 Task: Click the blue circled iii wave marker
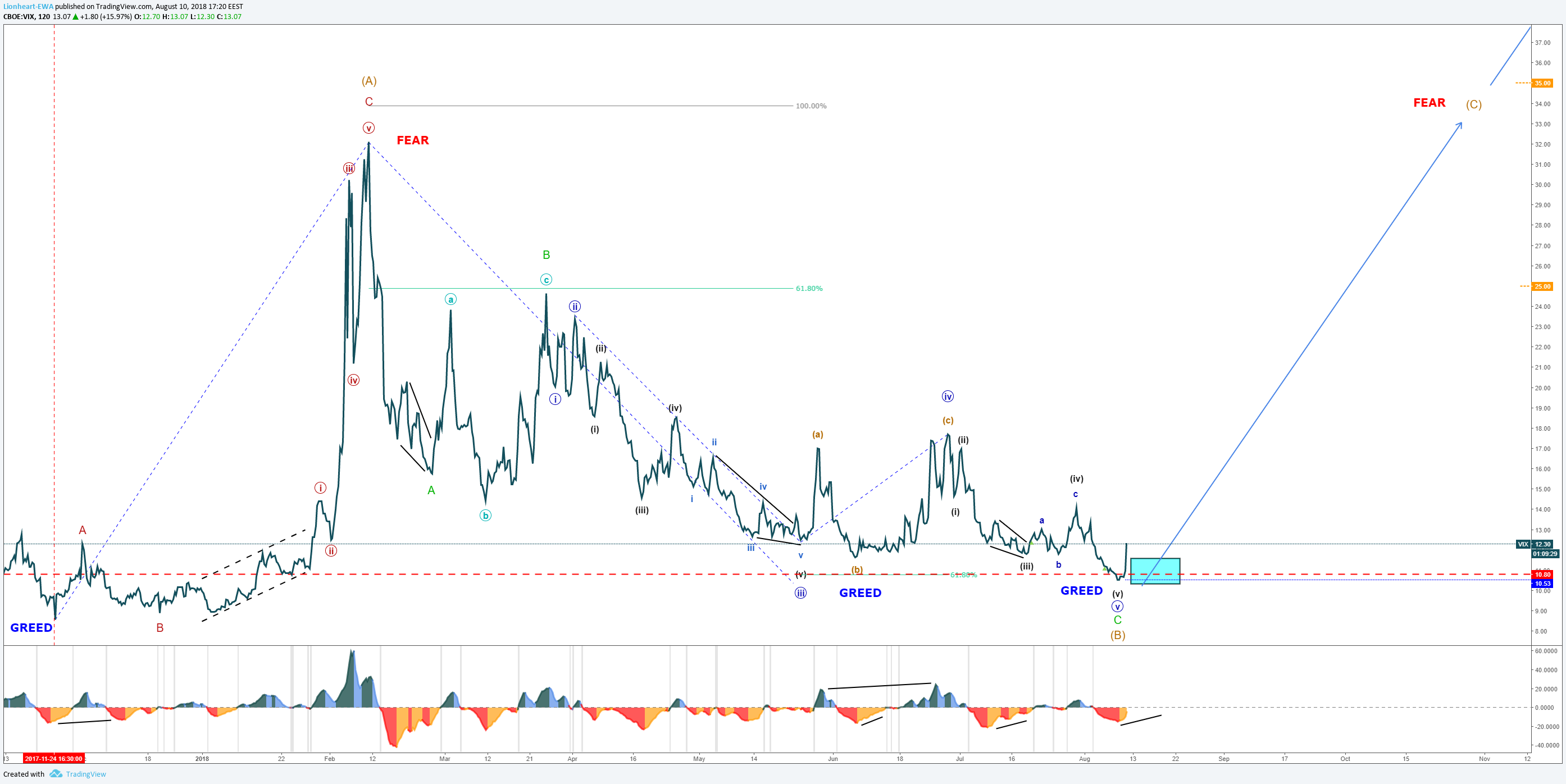[x=800, y=592]
